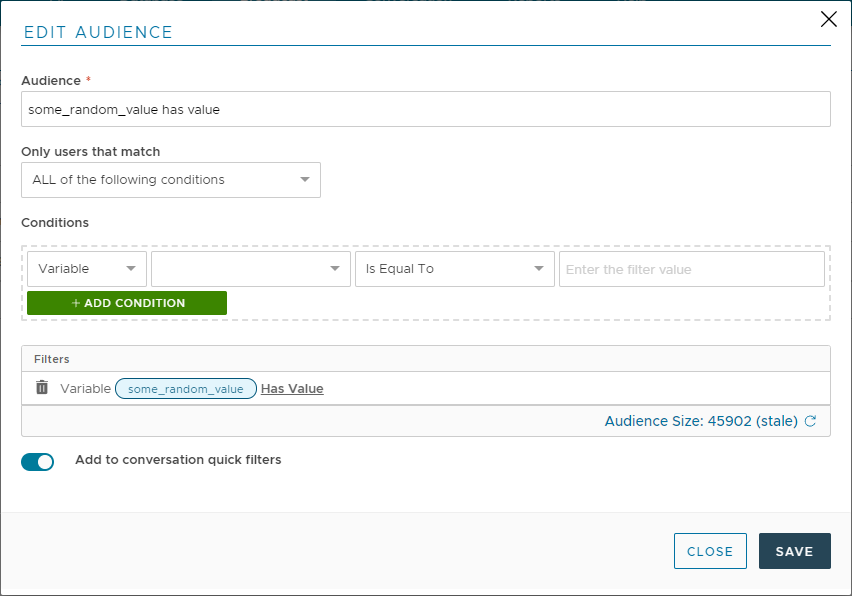Viewport: 852px width, 596px height.
Task: Select the some_random_value filter chip
Action: coord(186,389)
